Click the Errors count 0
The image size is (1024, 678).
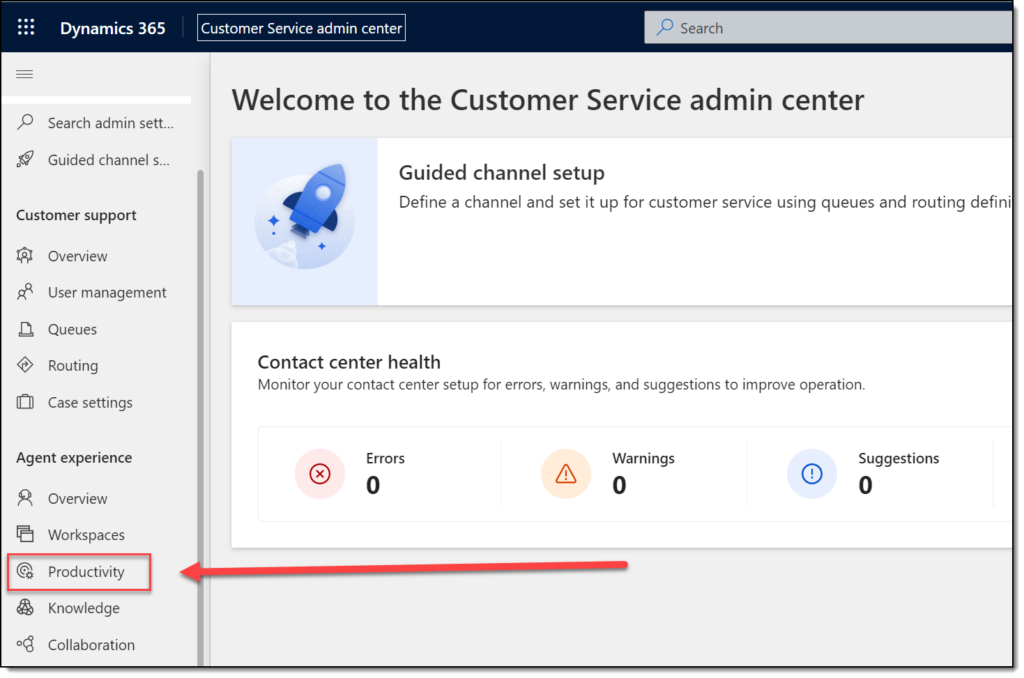click(x=373, y=485)
